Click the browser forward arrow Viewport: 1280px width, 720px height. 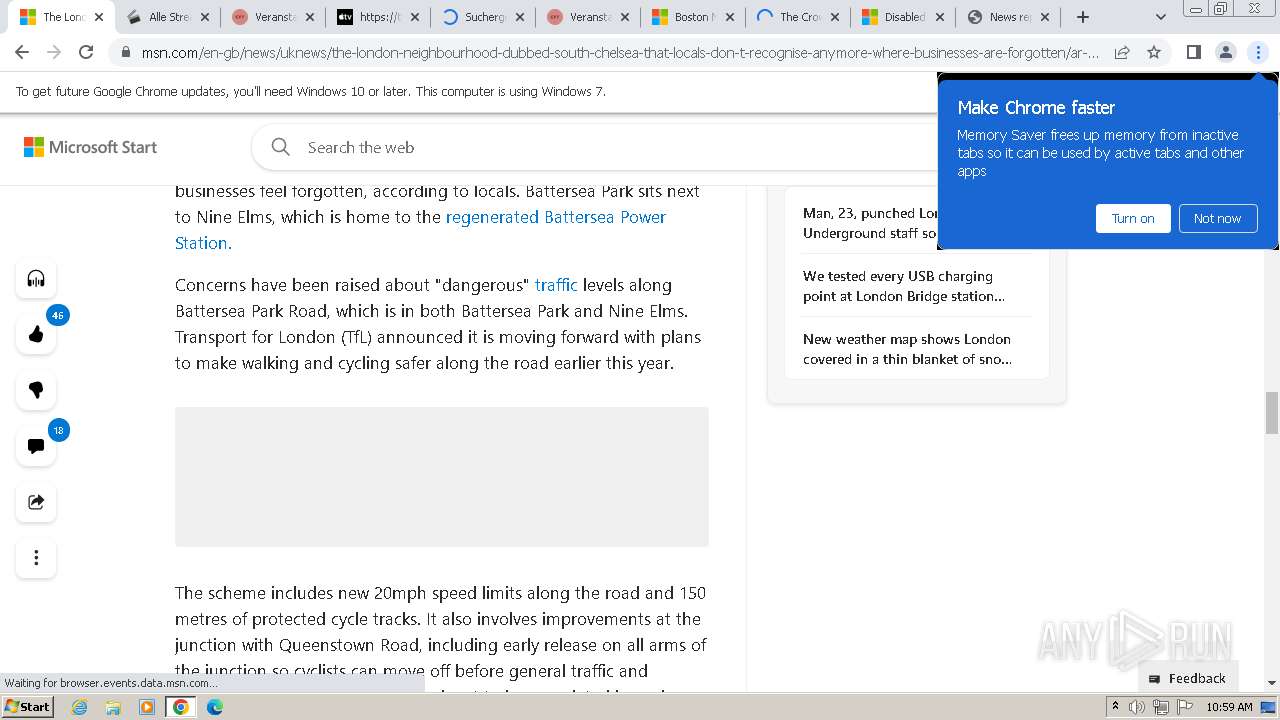54,52
